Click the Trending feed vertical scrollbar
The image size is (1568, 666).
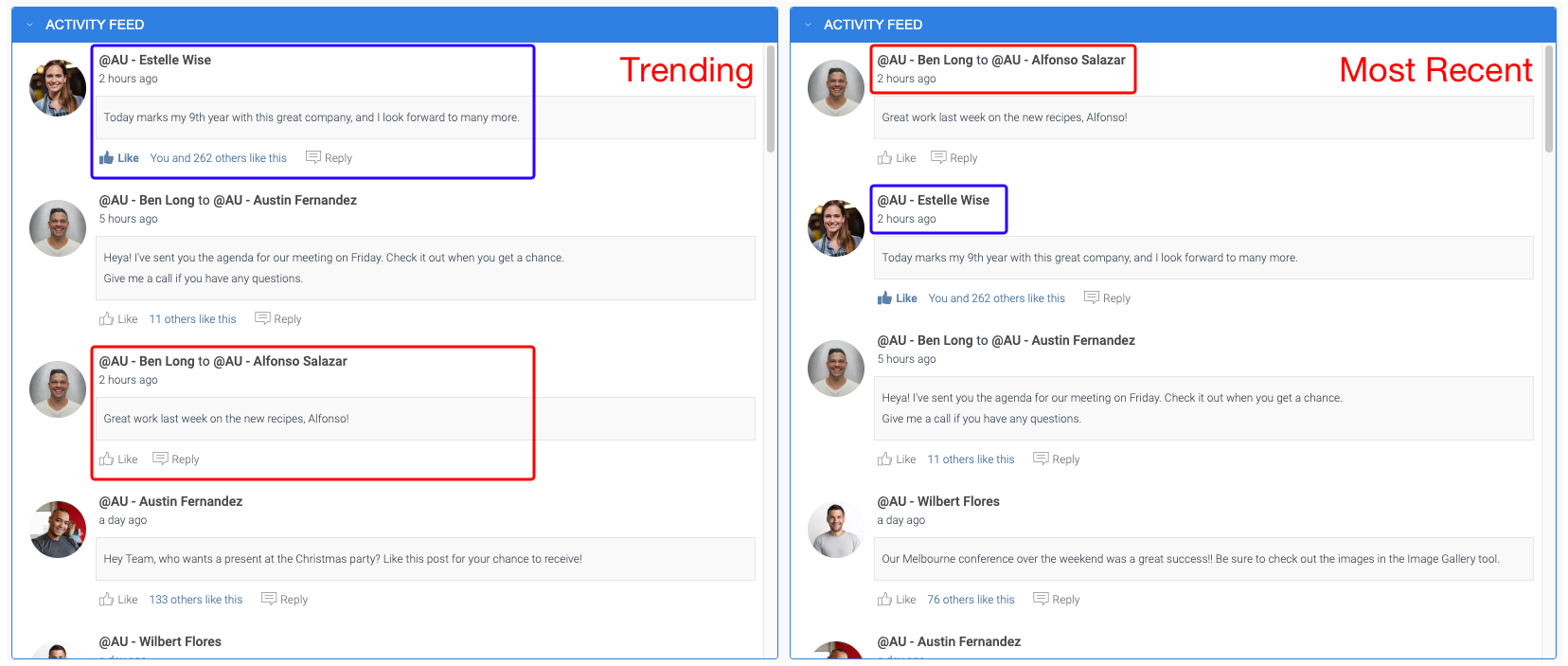(x=771, y=99)
